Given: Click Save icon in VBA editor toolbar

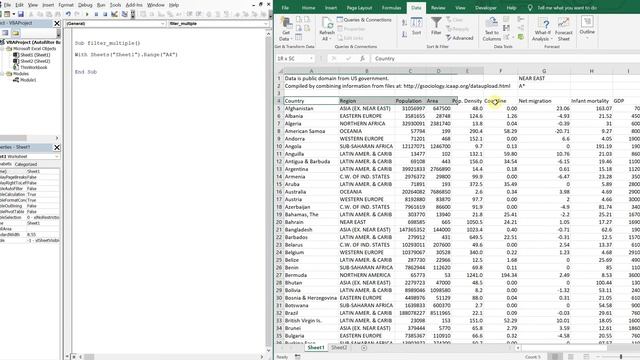Looking at the screenshot, I should pyautogui.click(x=21, y=14).
